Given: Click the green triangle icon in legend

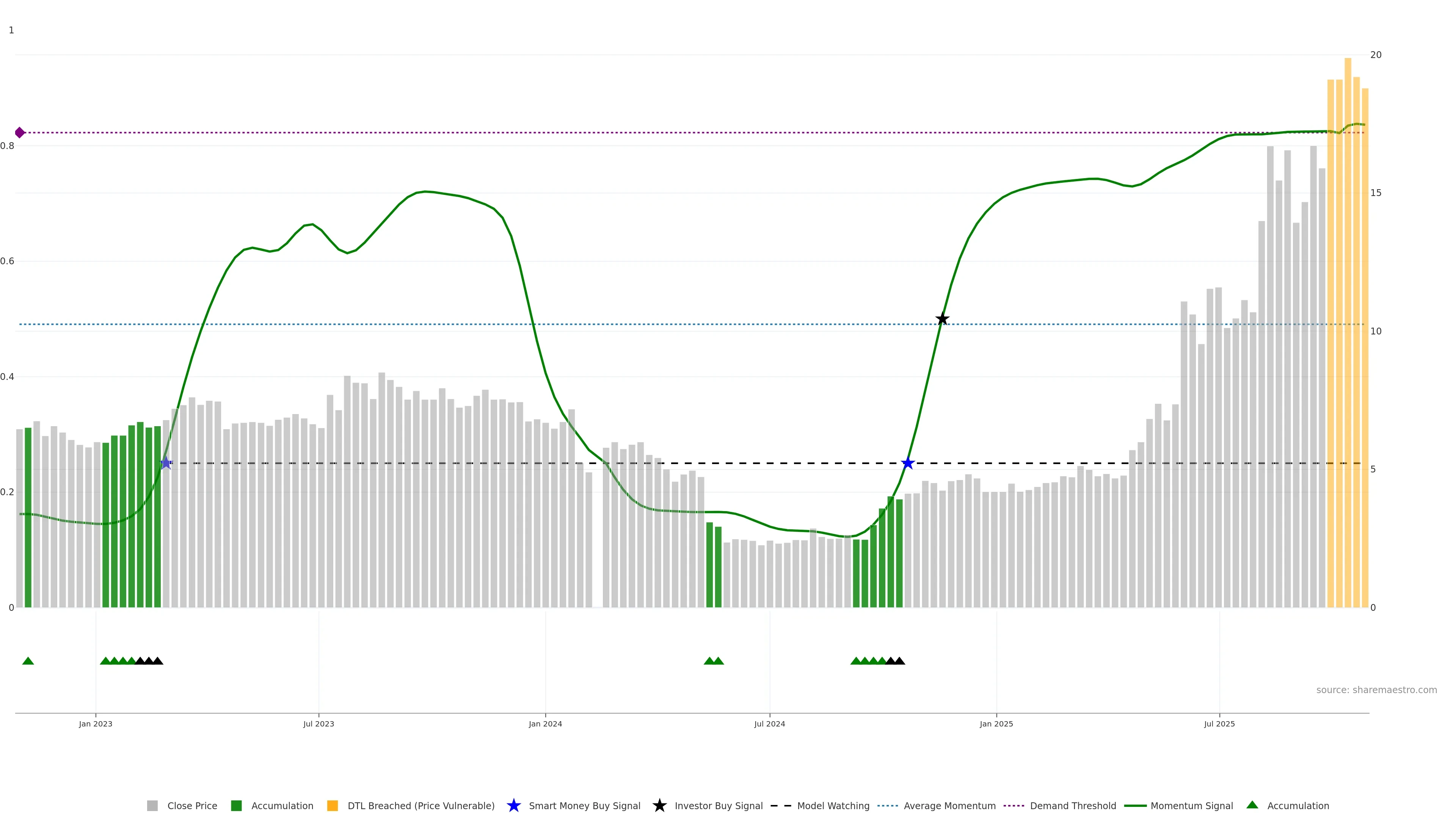Looking at the screenshot, I should click(x=1252, y=805).
